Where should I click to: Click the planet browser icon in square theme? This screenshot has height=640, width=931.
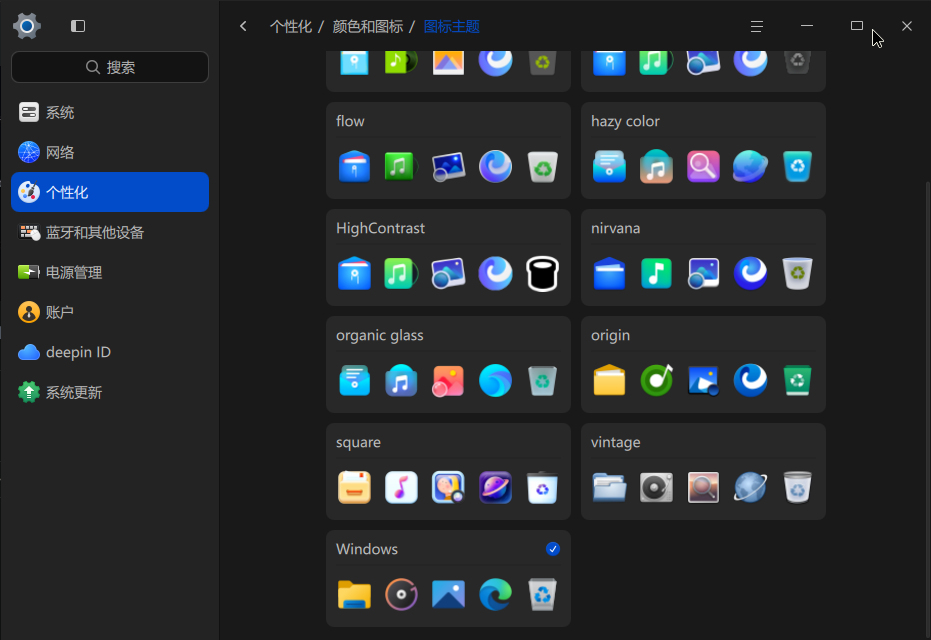coord(495,487)
